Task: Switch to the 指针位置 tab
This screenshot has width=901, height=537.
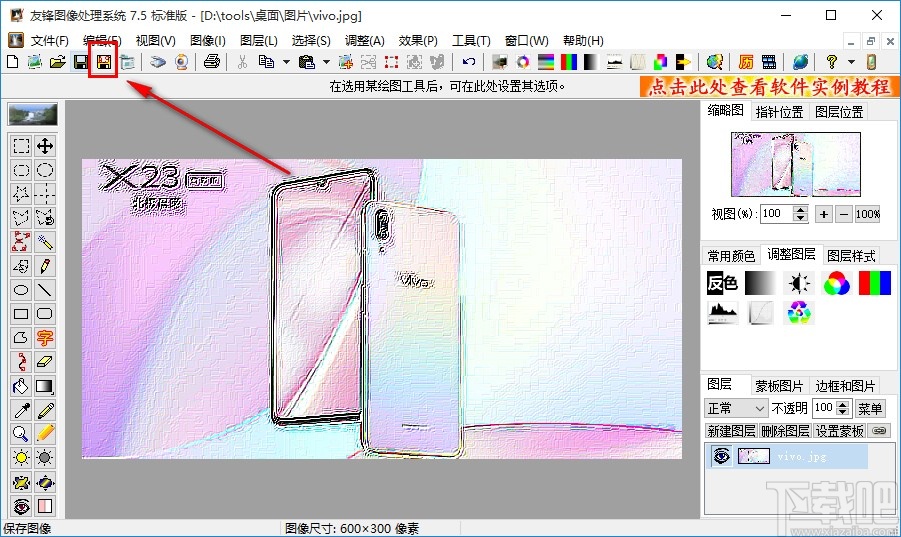Action: coord(779,112)
